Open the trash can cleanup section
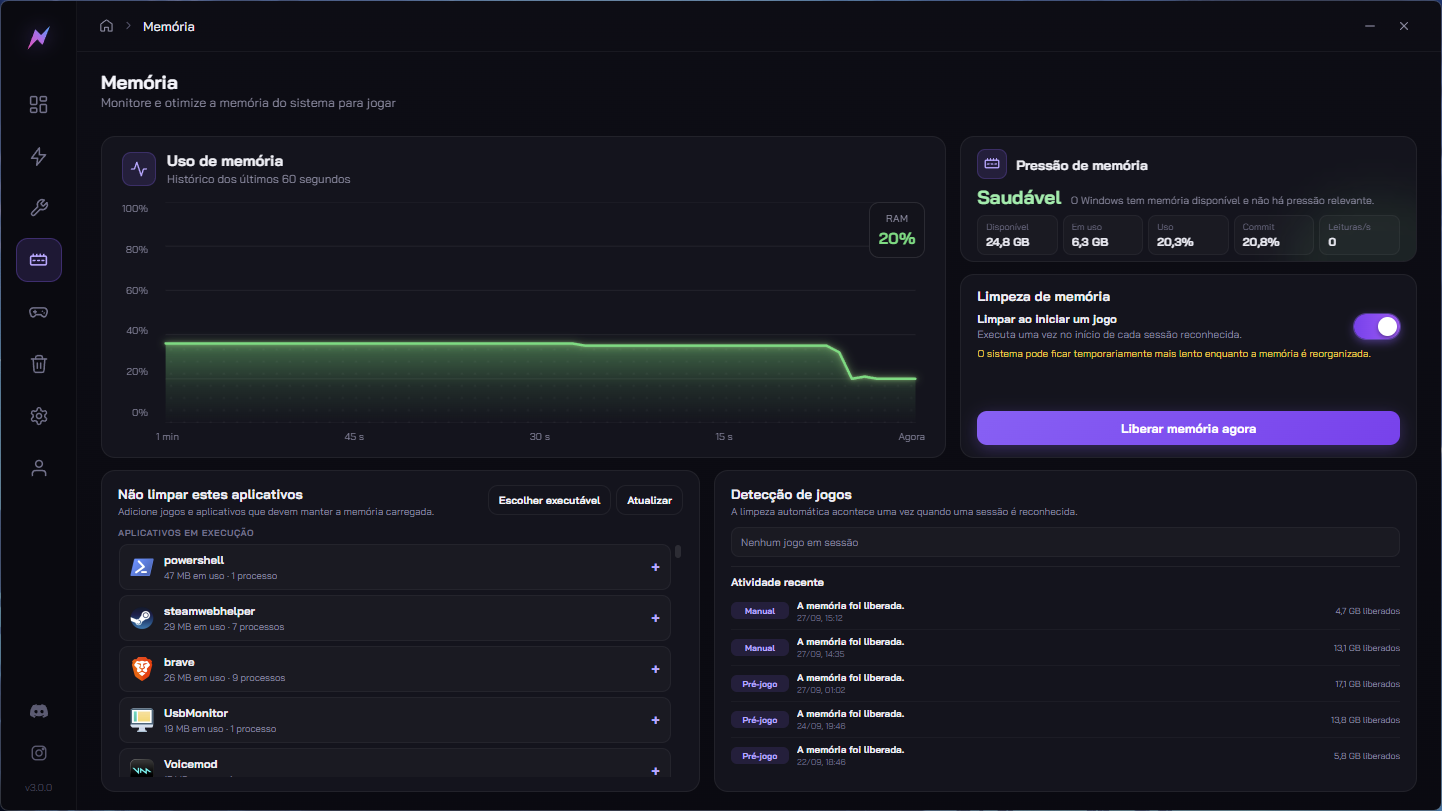The height and width of the screenshot is (811, 1442). pyautogui.click(x=39, y=364)
